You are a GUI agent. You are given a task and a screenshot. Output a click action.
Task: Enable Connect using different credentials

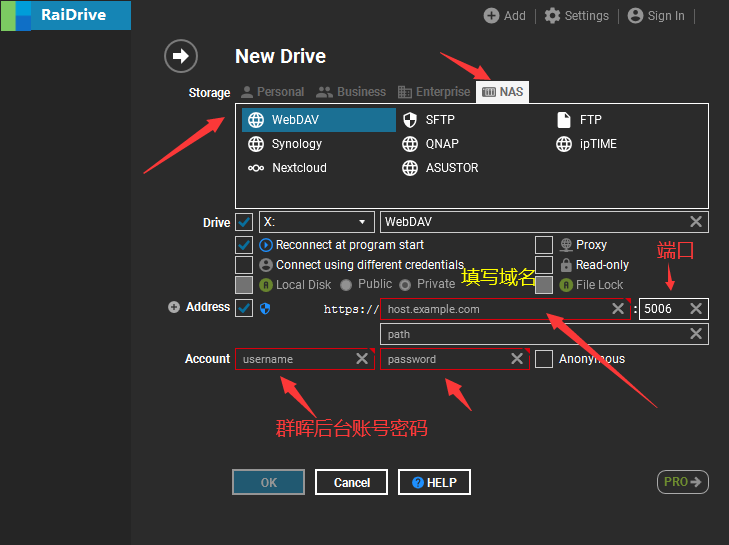(x=244, y=265)
